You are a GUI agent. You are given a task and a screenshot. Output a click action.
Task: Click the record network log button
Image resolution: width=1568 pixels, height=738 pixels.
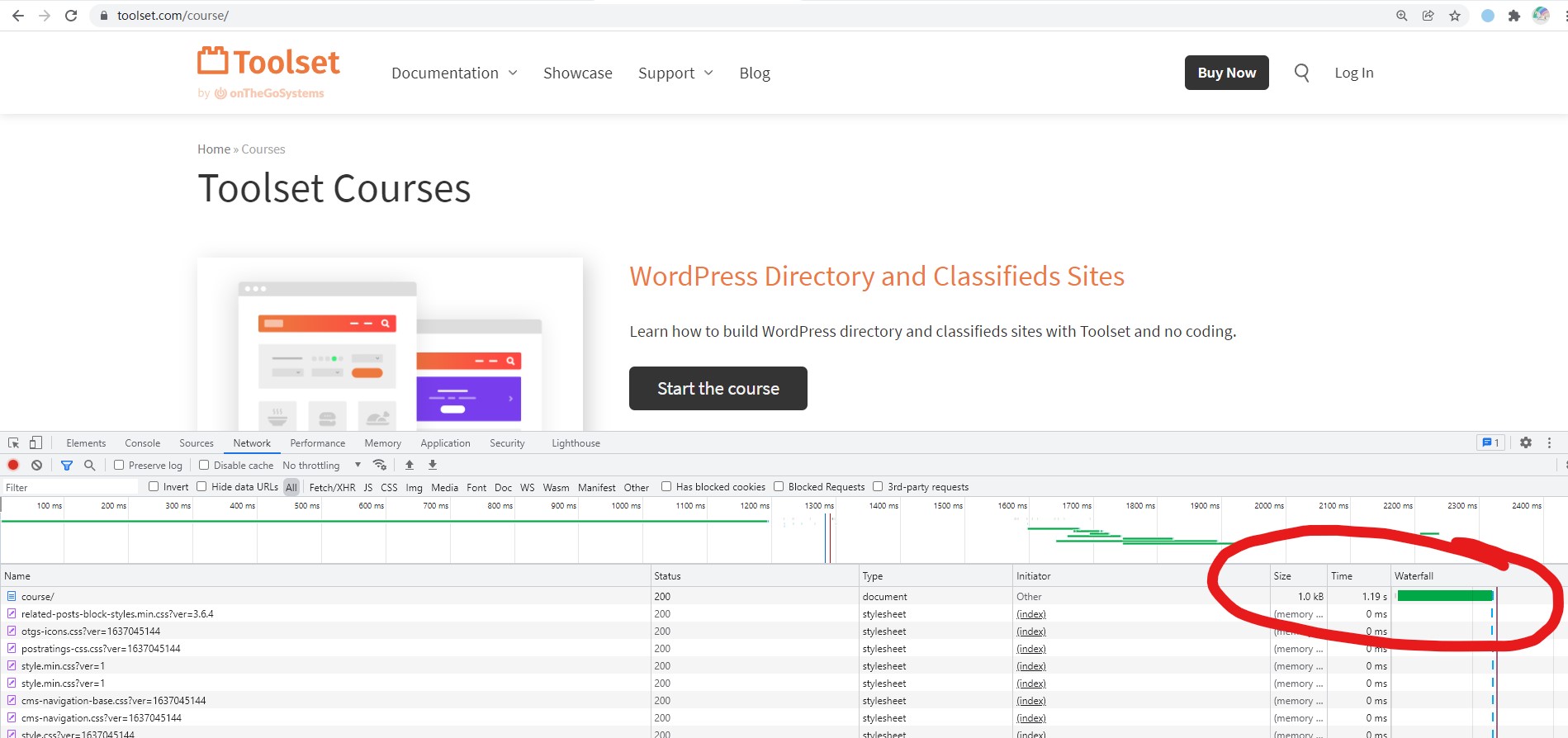[x=13, y=465]
